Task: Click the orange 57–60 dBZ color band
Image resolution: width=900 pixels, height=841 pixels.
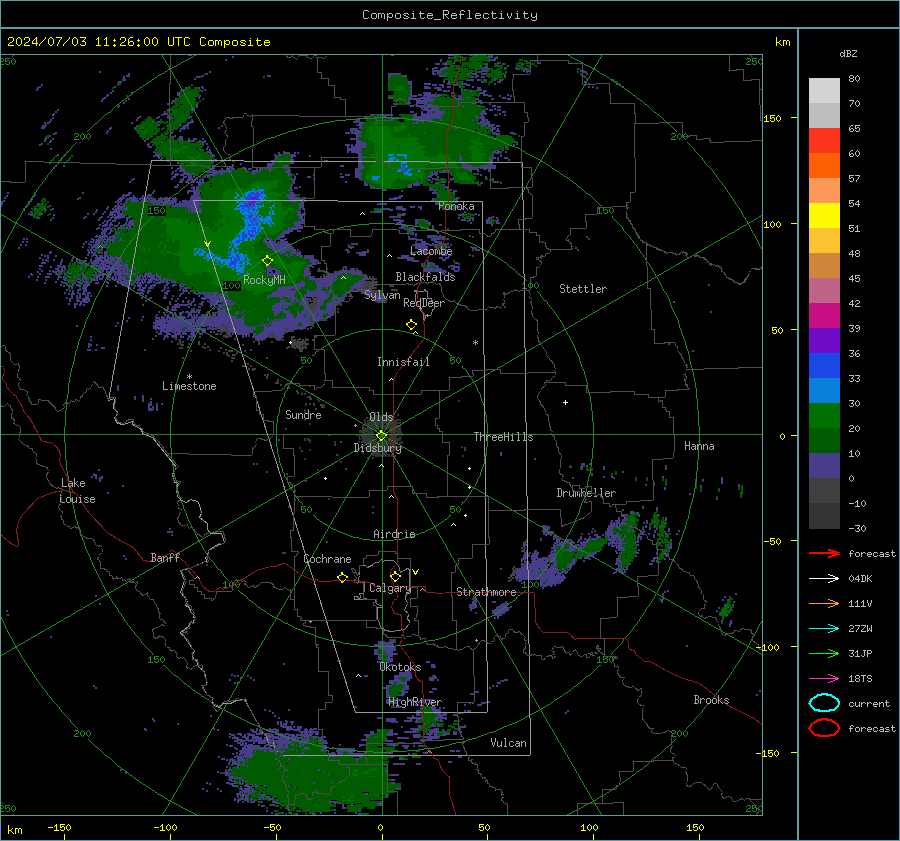Action: click(x=824, y=166)
